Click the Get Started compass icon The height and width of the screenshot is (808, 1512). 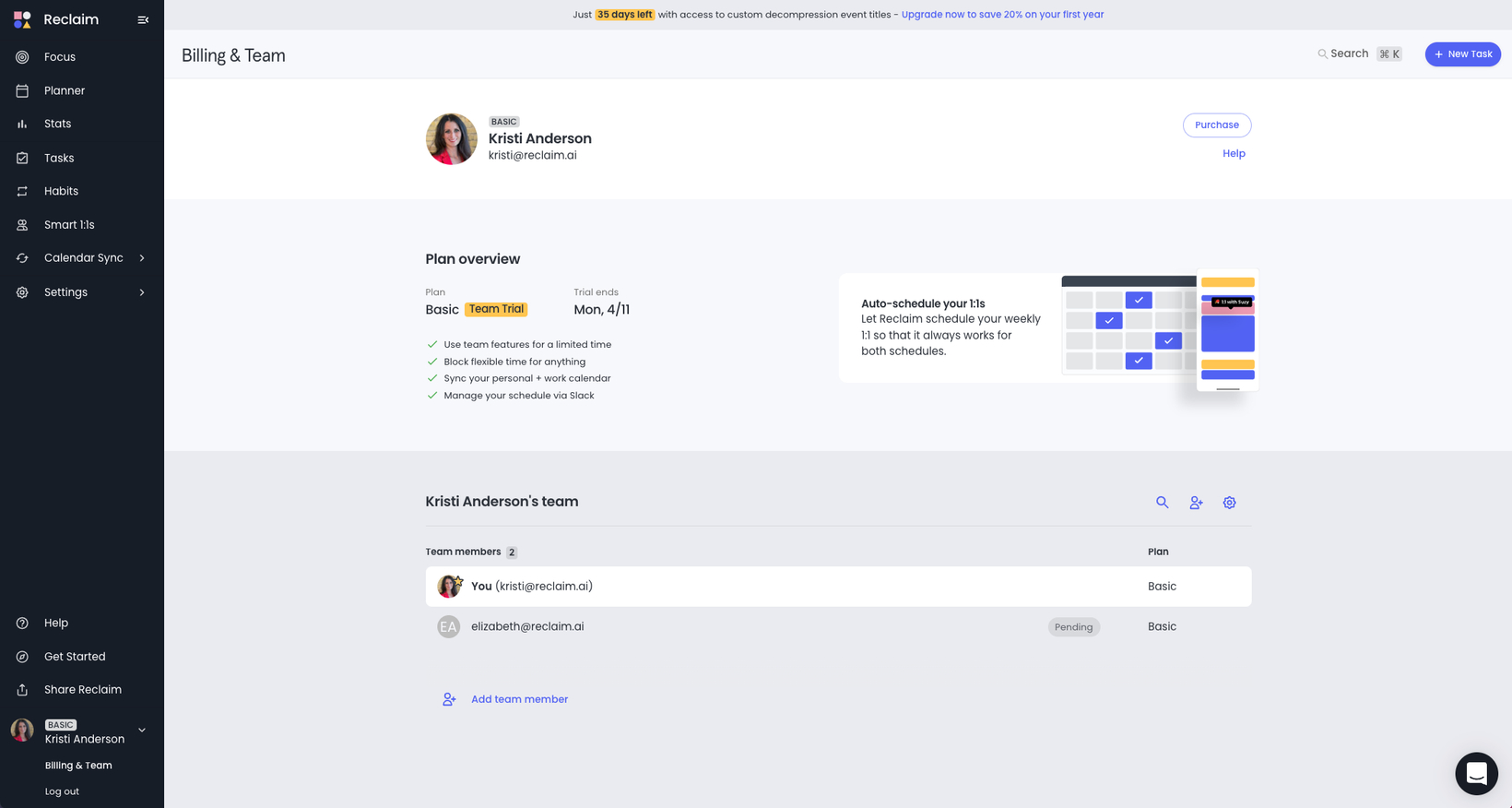point(22,657)
